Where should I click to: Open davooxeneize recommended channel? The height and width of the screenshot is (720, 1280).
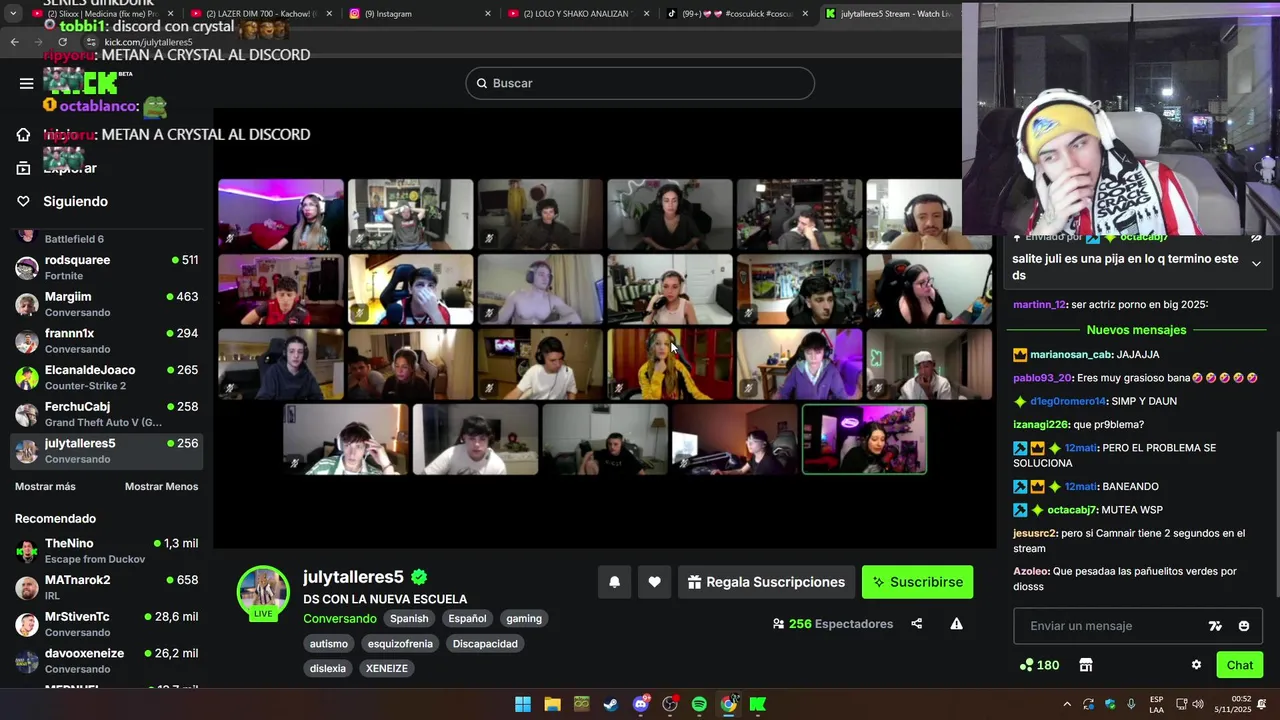[106, 661]
